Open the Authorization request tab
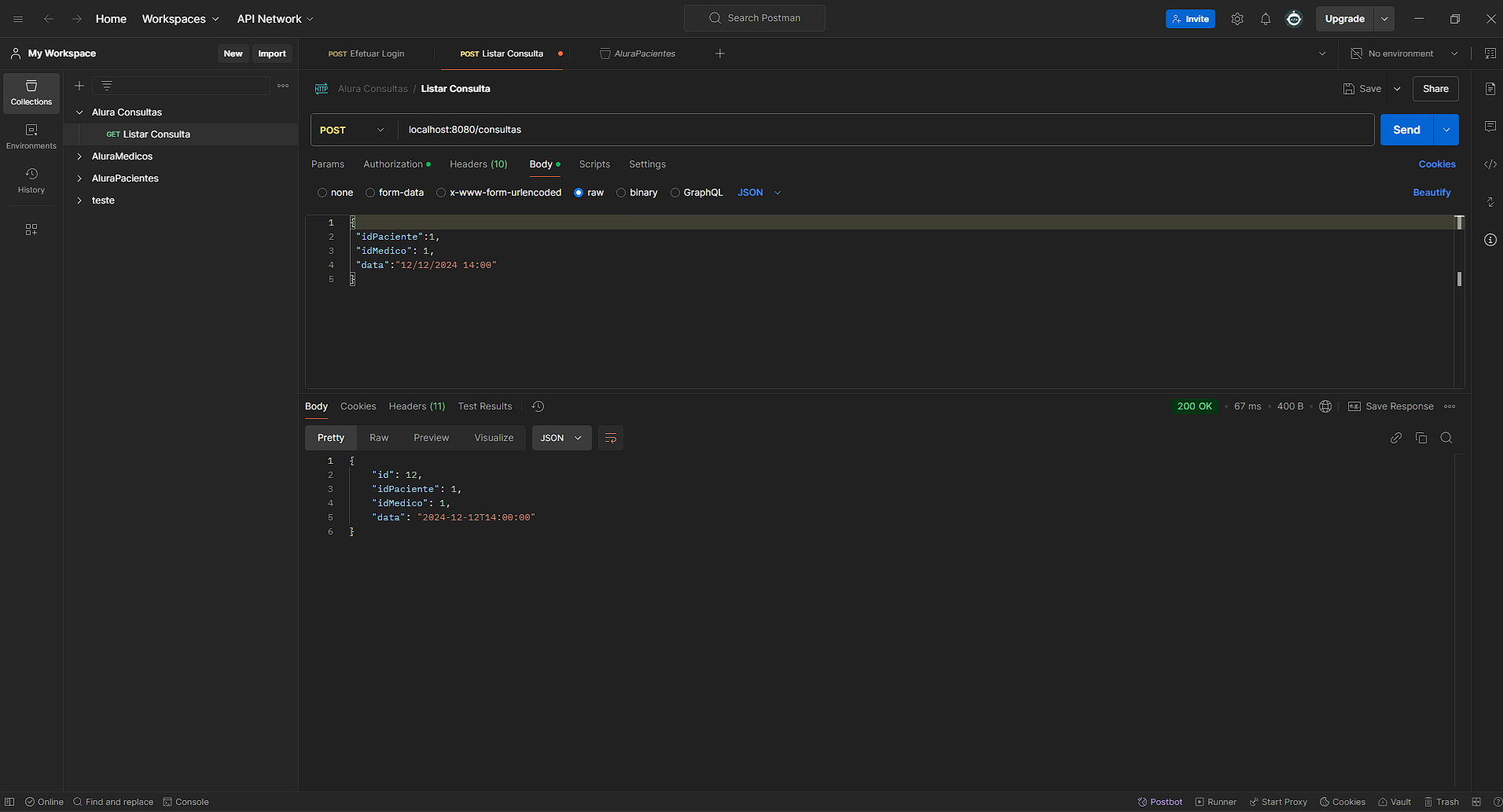 click(396, 164)
